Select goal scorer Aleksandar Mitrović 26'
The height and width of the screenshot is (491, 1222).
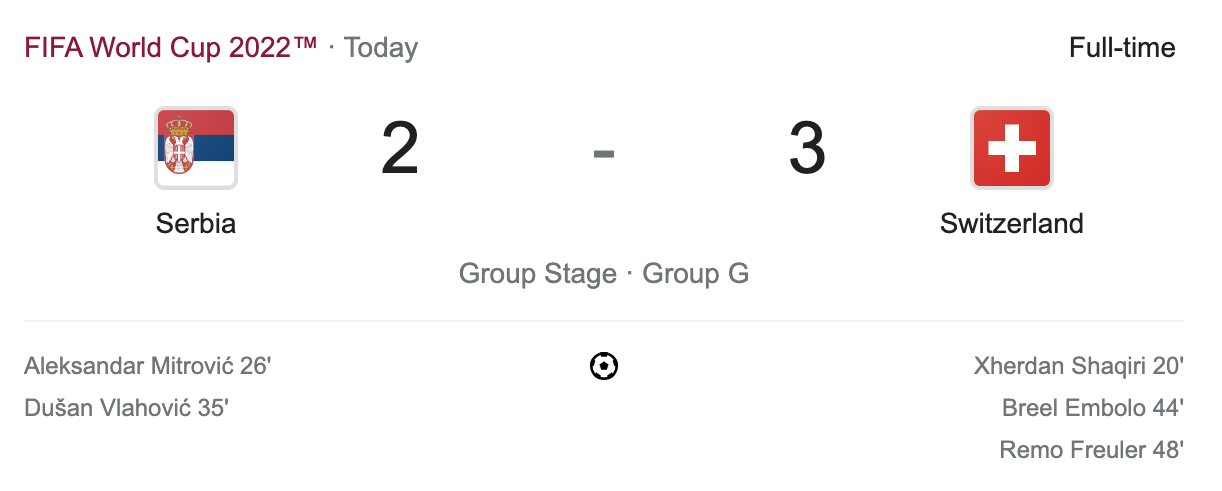(x=147, y=366)
